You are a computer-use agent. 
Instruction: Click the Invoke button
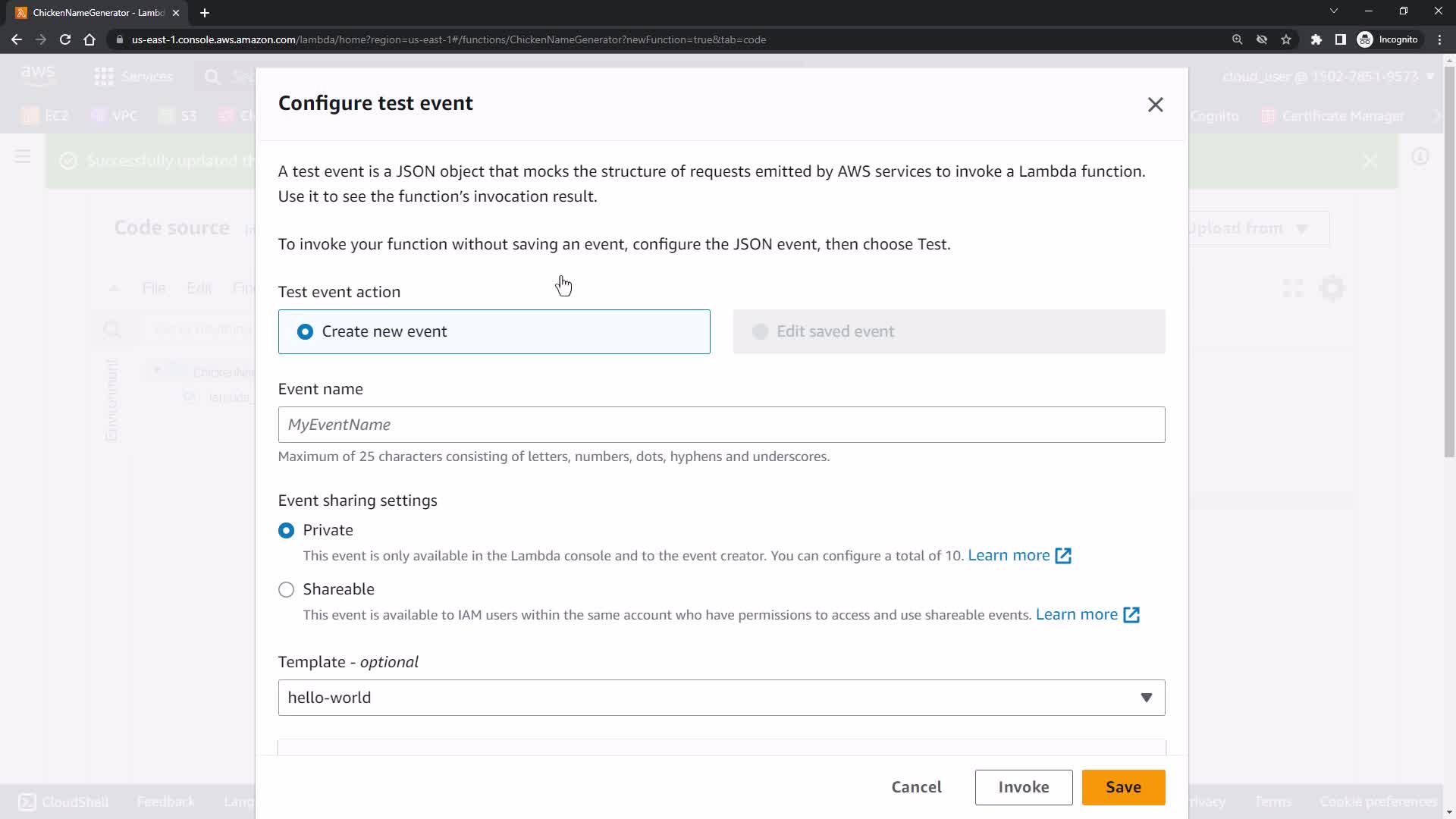pyautogui.click(x=1023, y=787)
